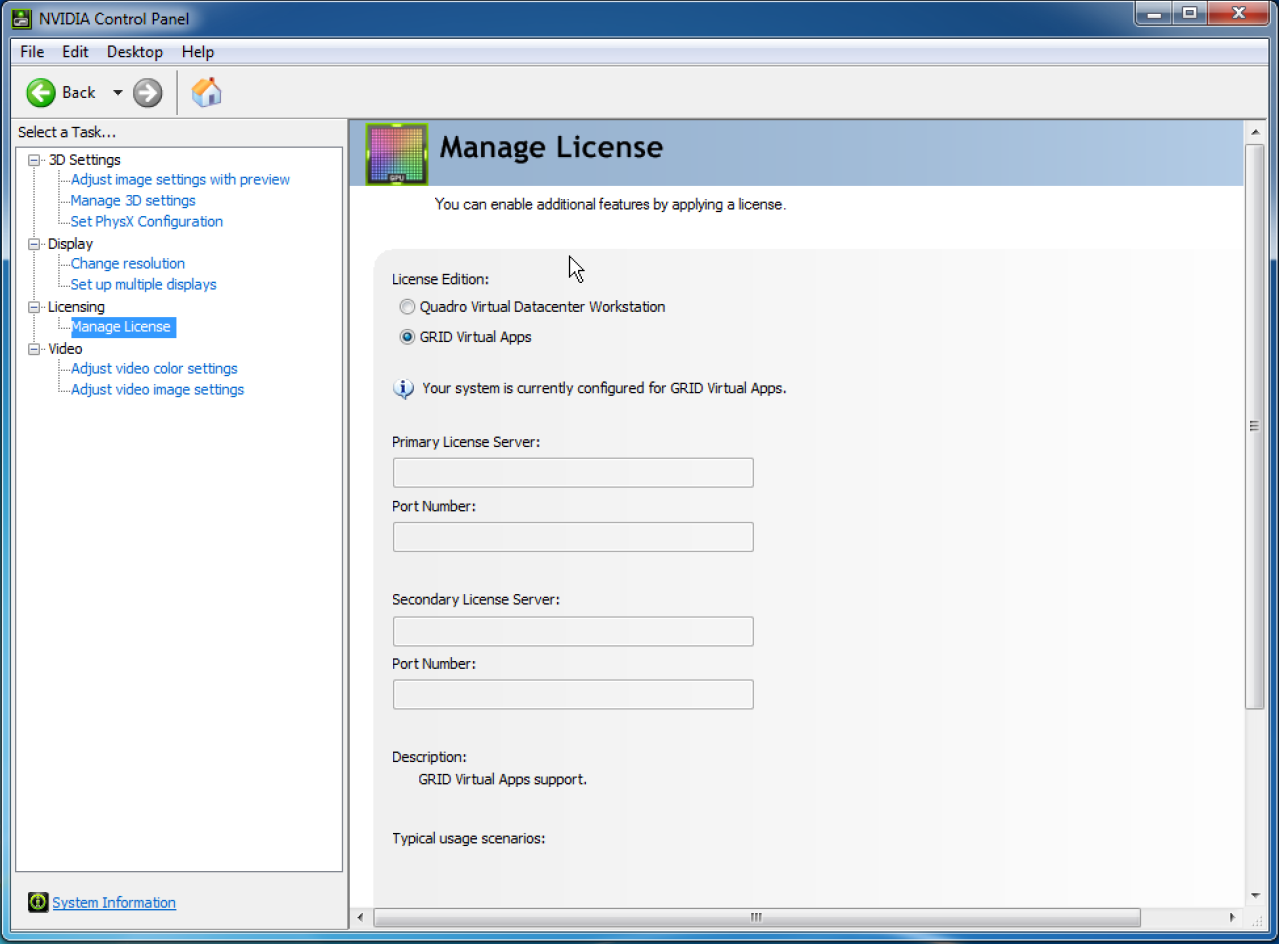Click the Home toolbar icon
The height and width of the screenshot is (944, 1279).
point(206,92)
